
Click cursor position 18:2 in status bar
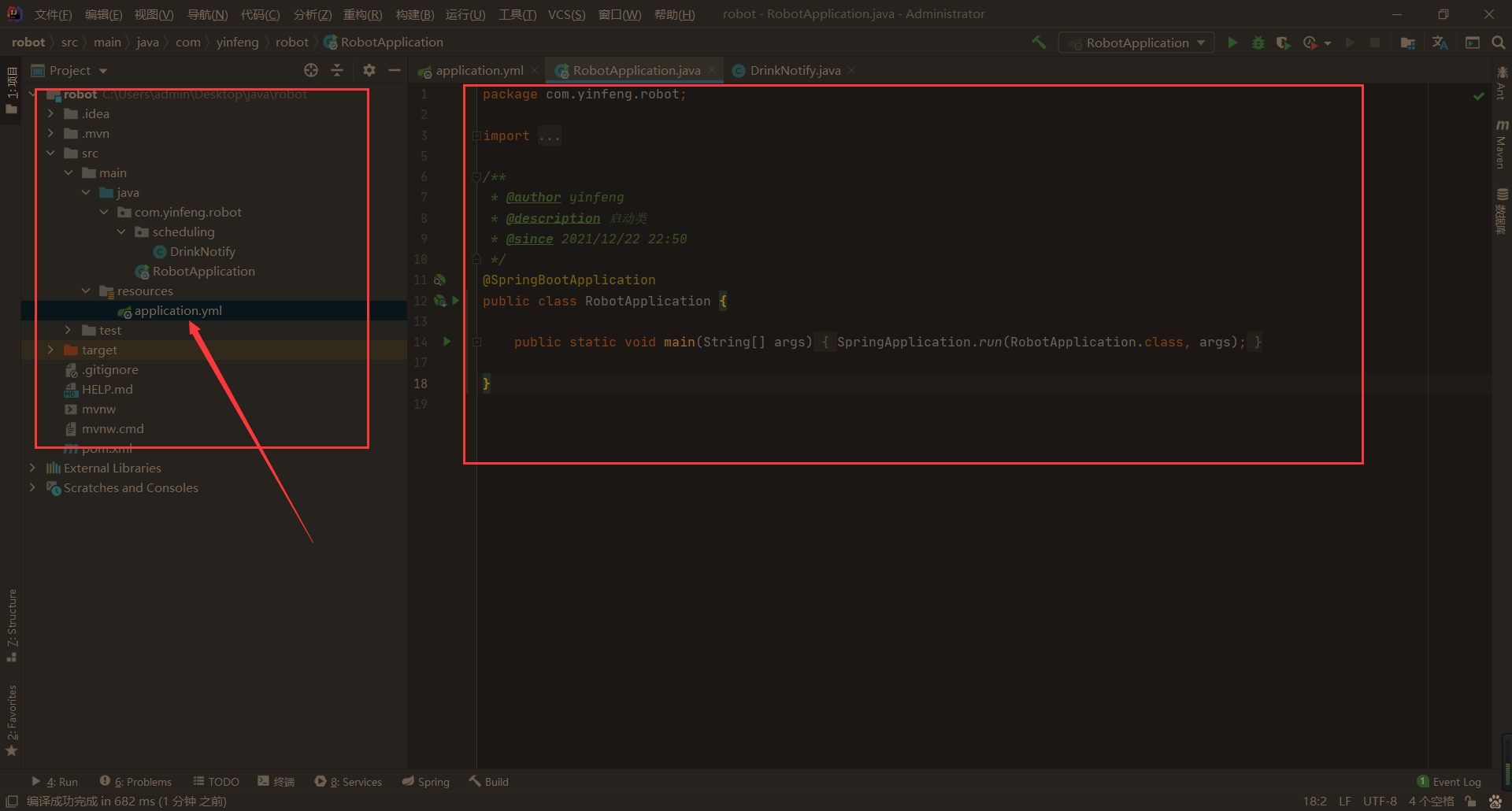point(1314,801)
